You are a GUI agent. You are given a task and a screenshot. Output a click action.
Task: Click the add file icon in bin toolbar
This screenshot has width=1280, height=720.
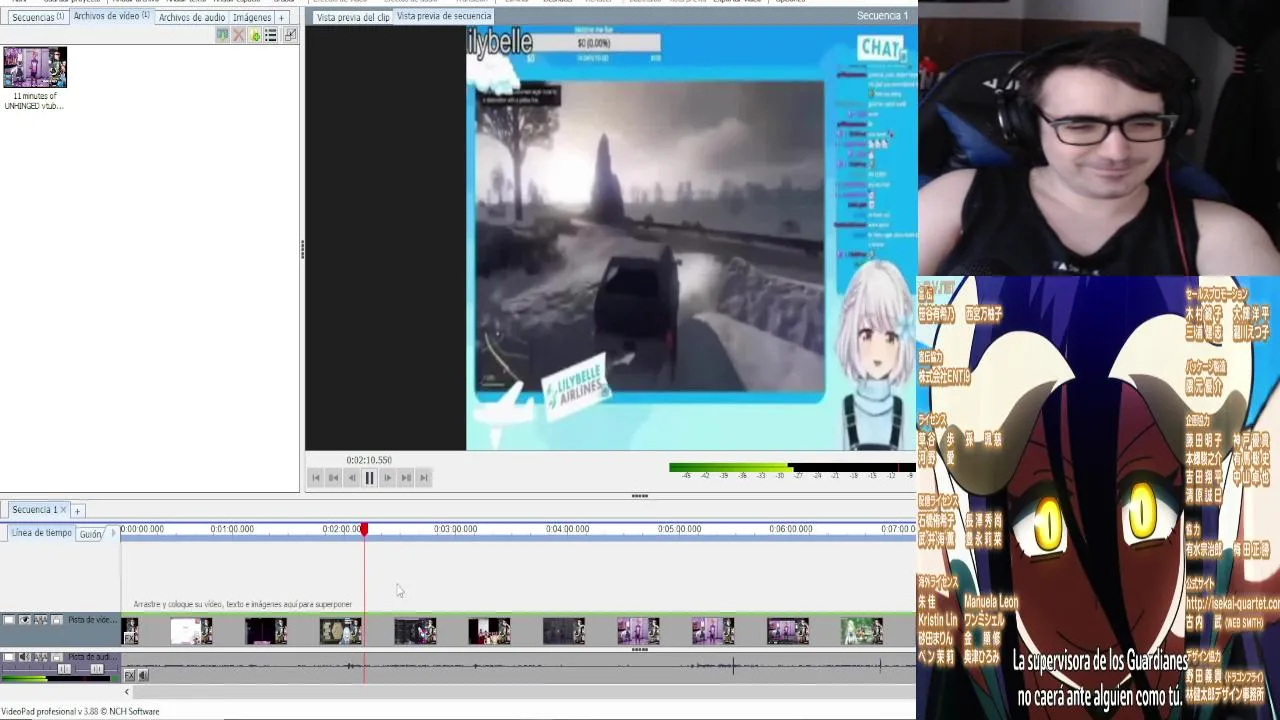click(x=255, y=35)
